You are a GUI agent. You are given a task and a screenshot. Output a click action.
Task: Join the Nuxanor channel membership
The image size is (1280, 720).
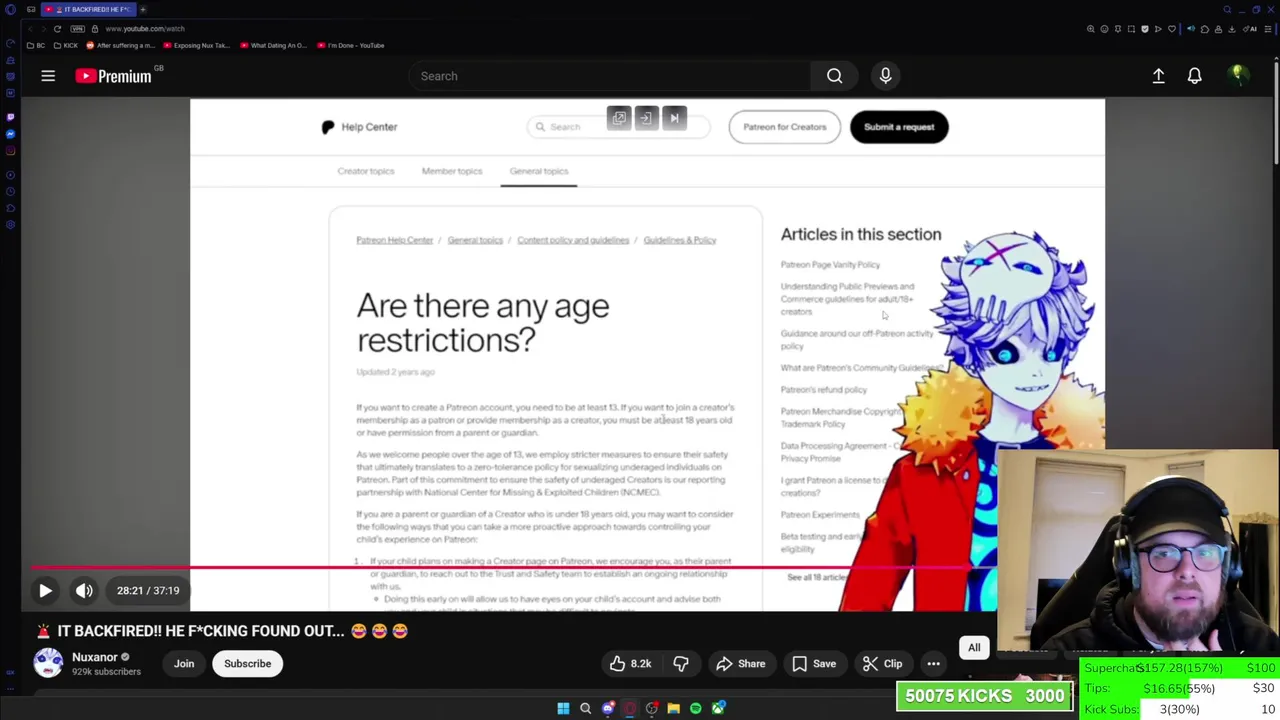pos(184,664)
